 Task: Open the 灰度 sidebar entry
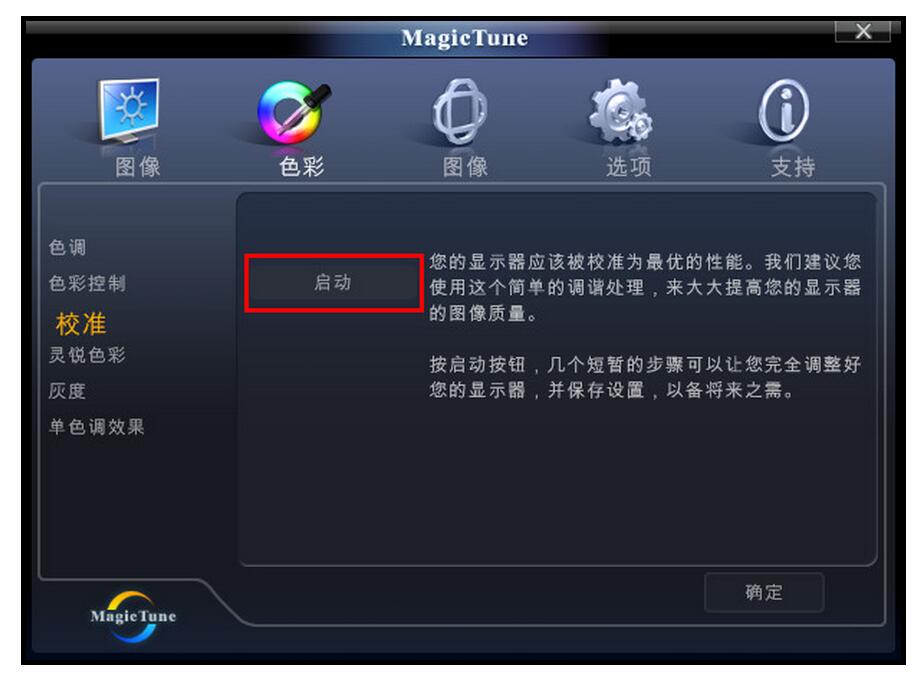(67, 391)
